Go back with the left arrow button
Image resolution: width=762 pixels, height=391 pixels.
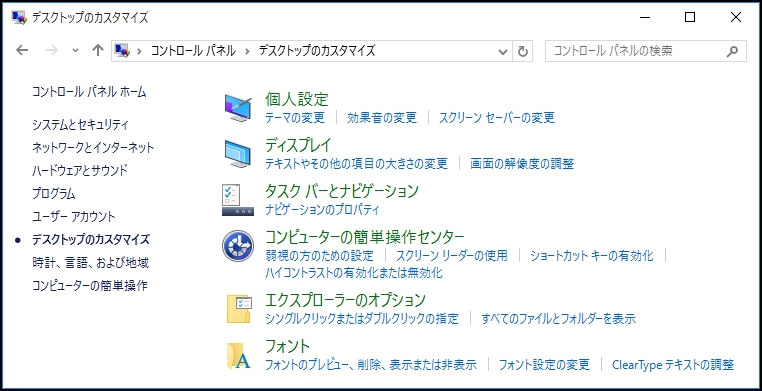pos(22,51)
